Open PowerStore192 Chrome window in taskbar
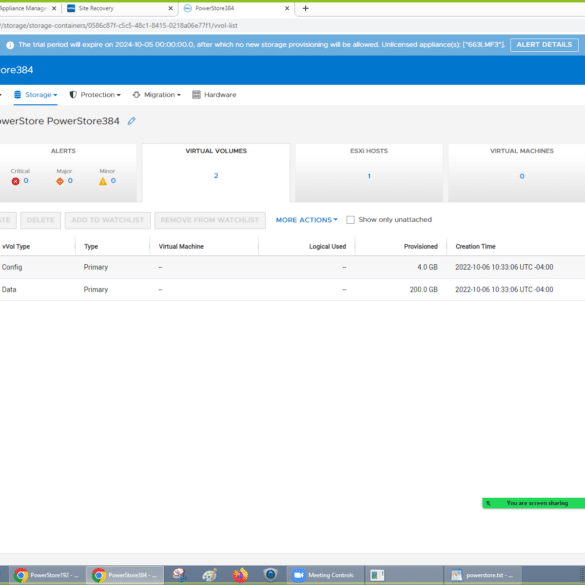This screenshot has height=585, width=585. point(46,575)
